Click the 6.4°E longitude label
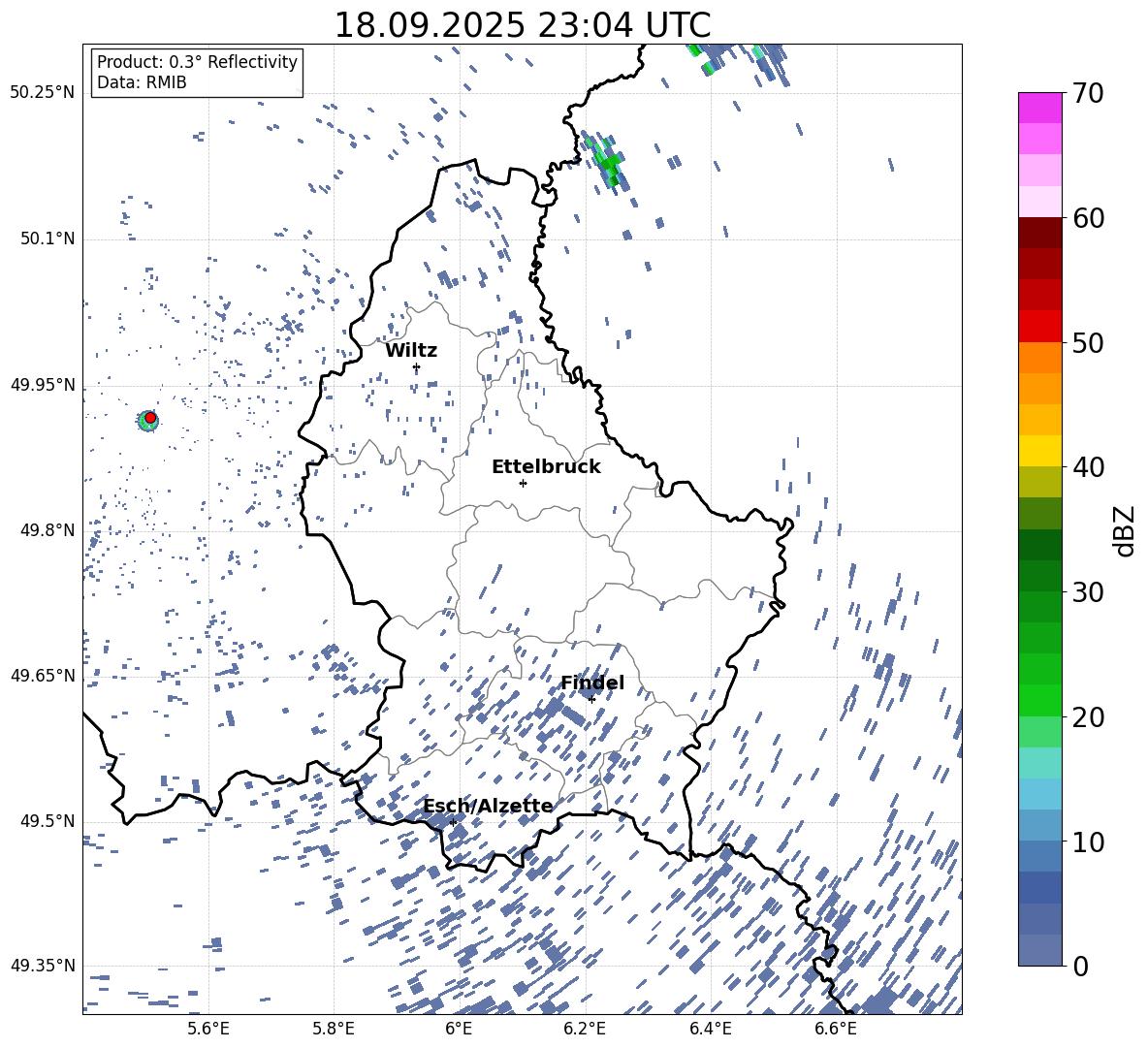This screenshot has height=1048, width=1148. click(710, 1029)
